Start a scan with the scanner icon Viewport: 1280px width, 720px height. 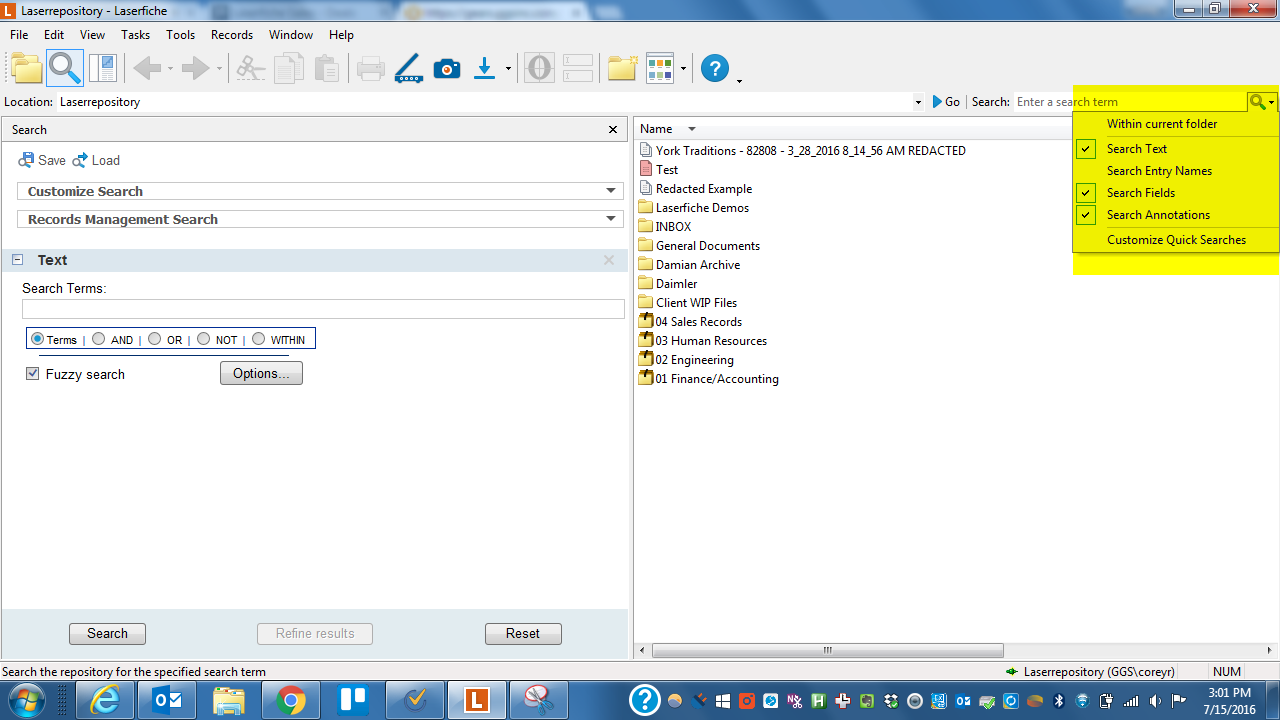408,68
